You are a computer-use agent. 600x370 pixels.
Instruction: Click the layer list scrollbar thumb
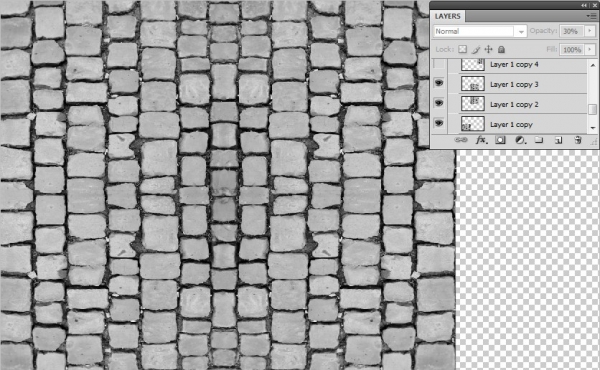click(593, 109)
